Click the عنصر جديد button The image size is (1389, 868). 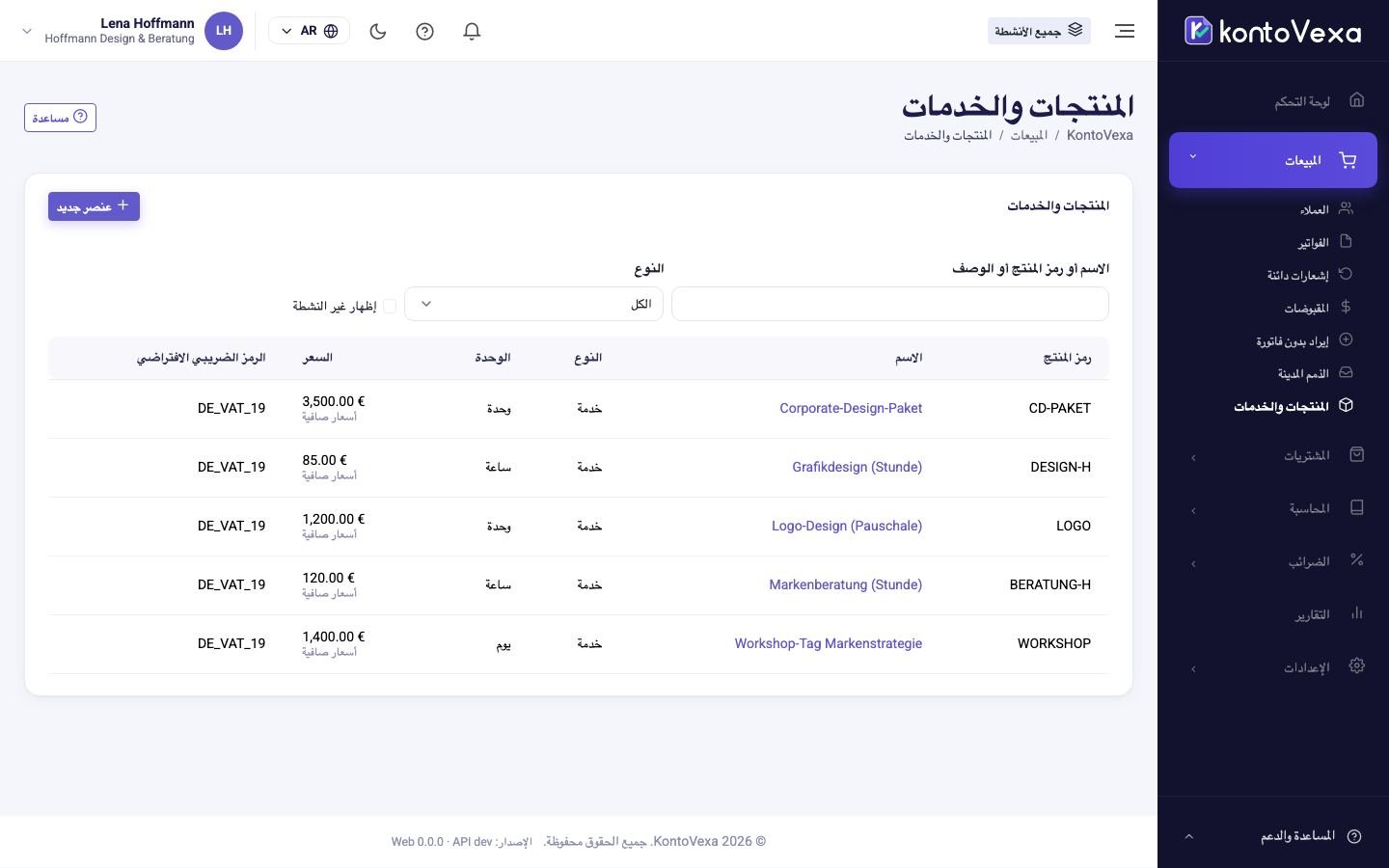point(94,206)
